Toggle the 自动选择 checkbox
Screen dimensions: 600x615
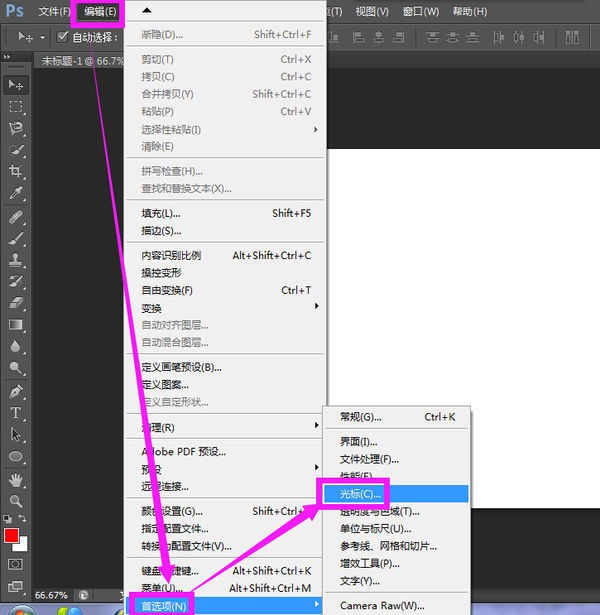[62, 37]
